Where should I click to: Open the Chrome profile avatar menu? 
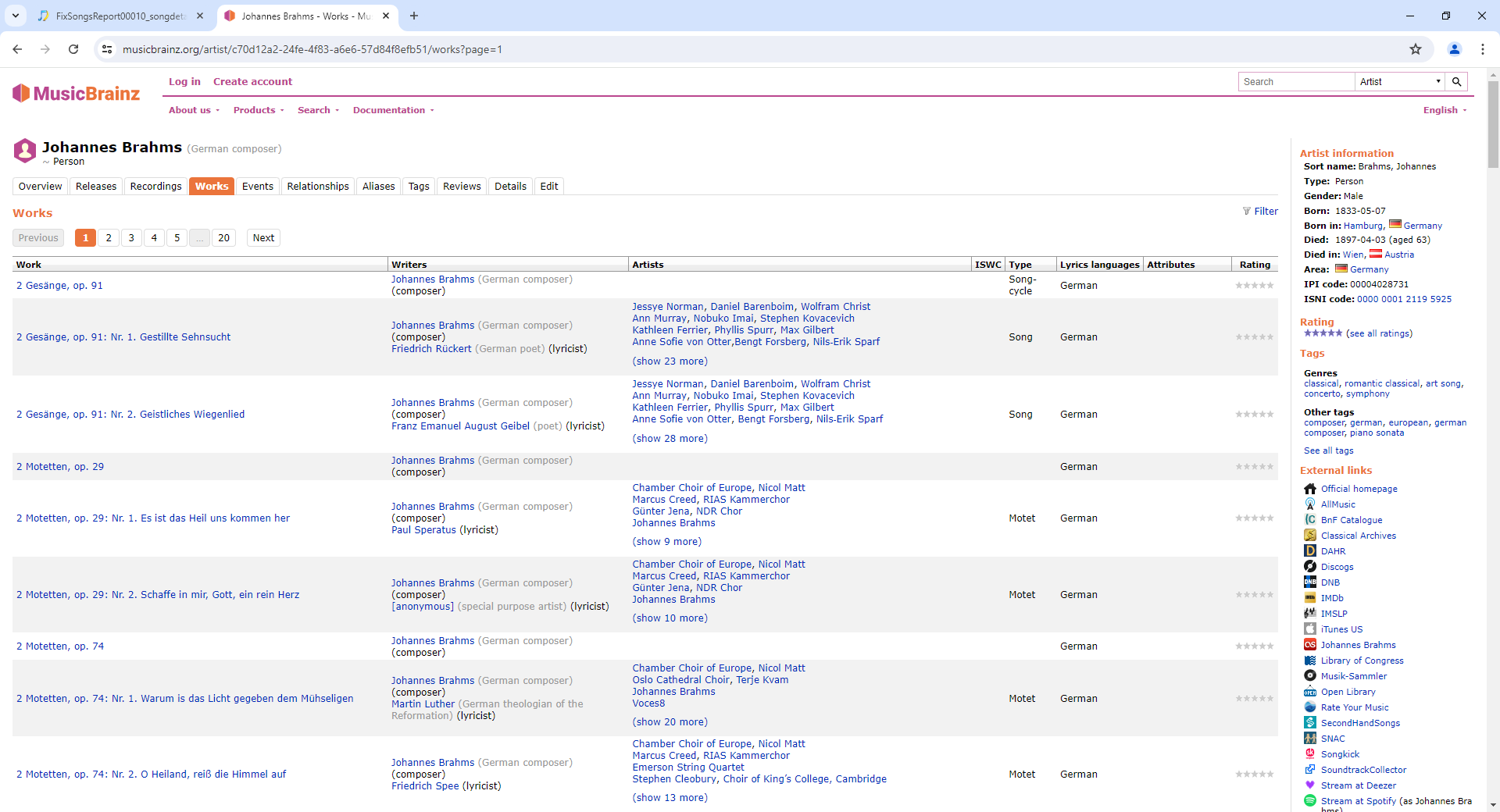[1455, 49]
